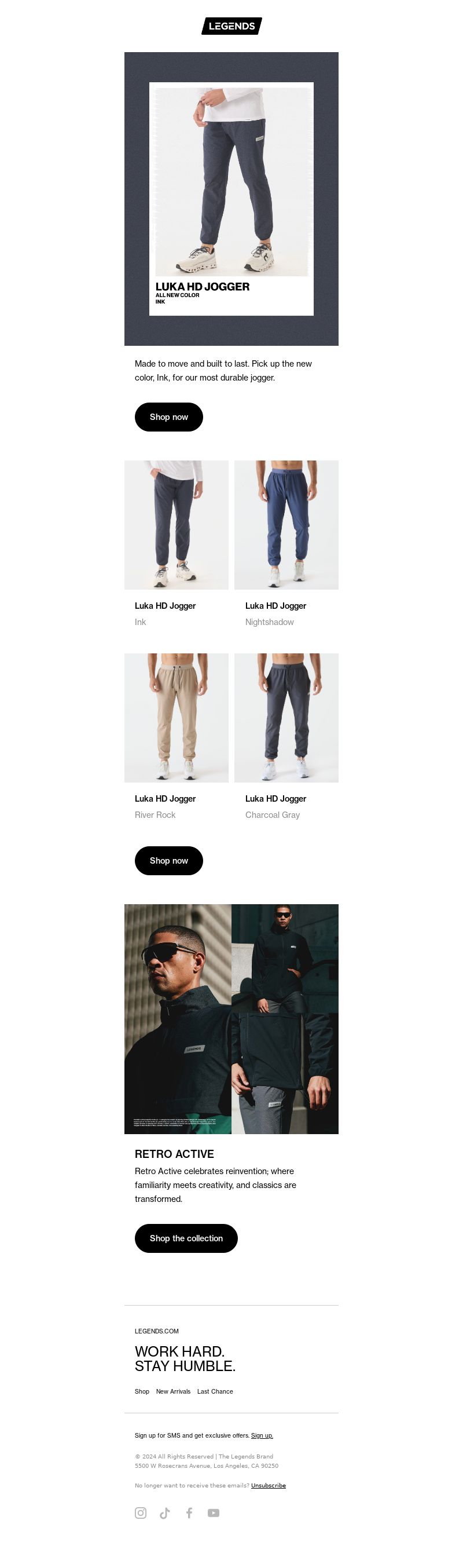Select the Ink jogger product thumbnail
463x1568 pixels.
click(x=177, y=525)
